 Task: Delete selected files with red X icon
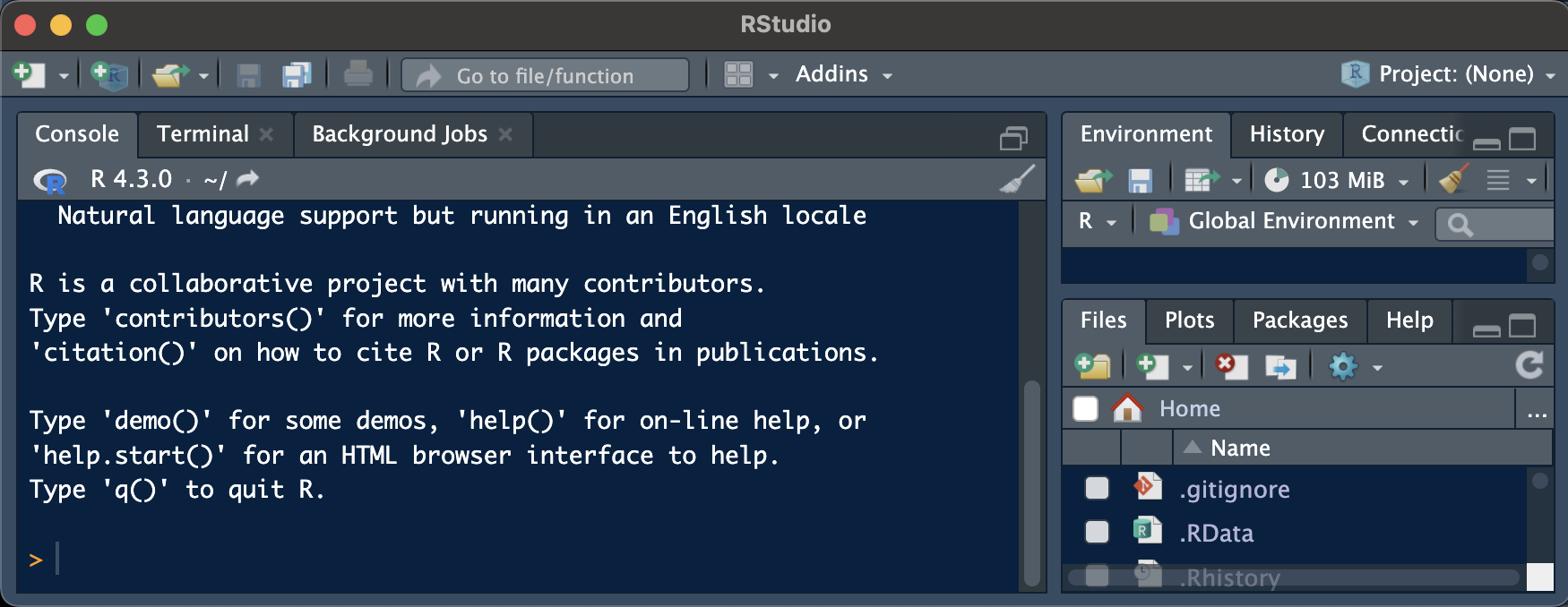tap(1232, 366)
